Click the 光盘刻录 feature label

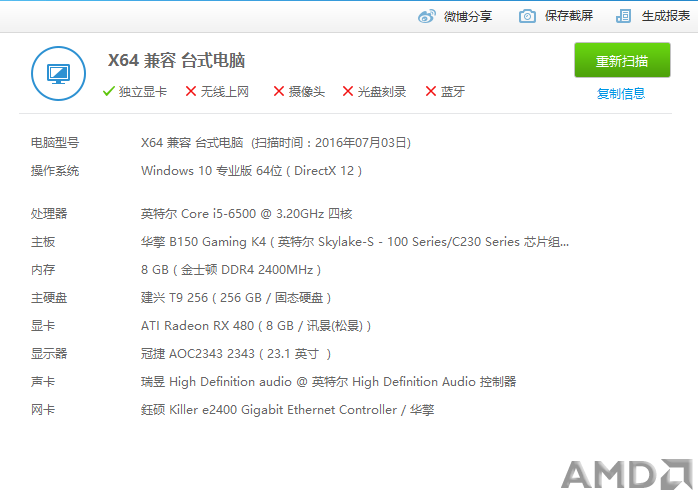coord(381,91)
